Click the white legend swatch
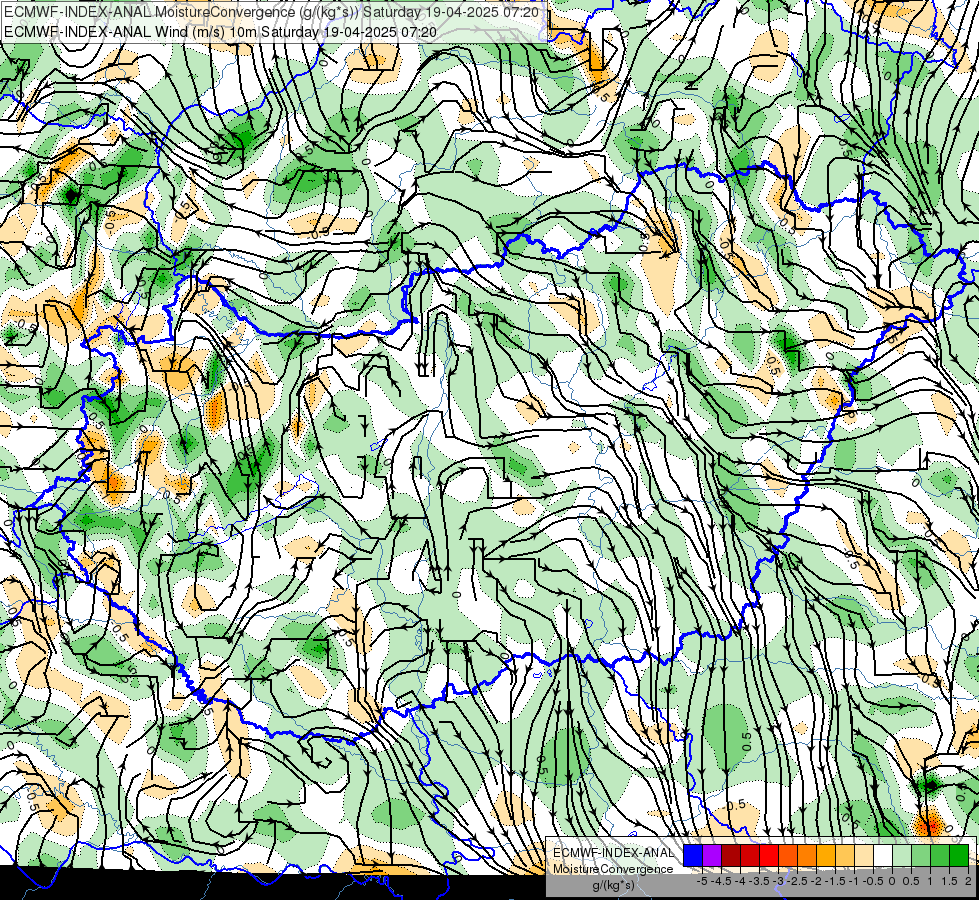The image size is (979, 900). (x=883, y=855)
